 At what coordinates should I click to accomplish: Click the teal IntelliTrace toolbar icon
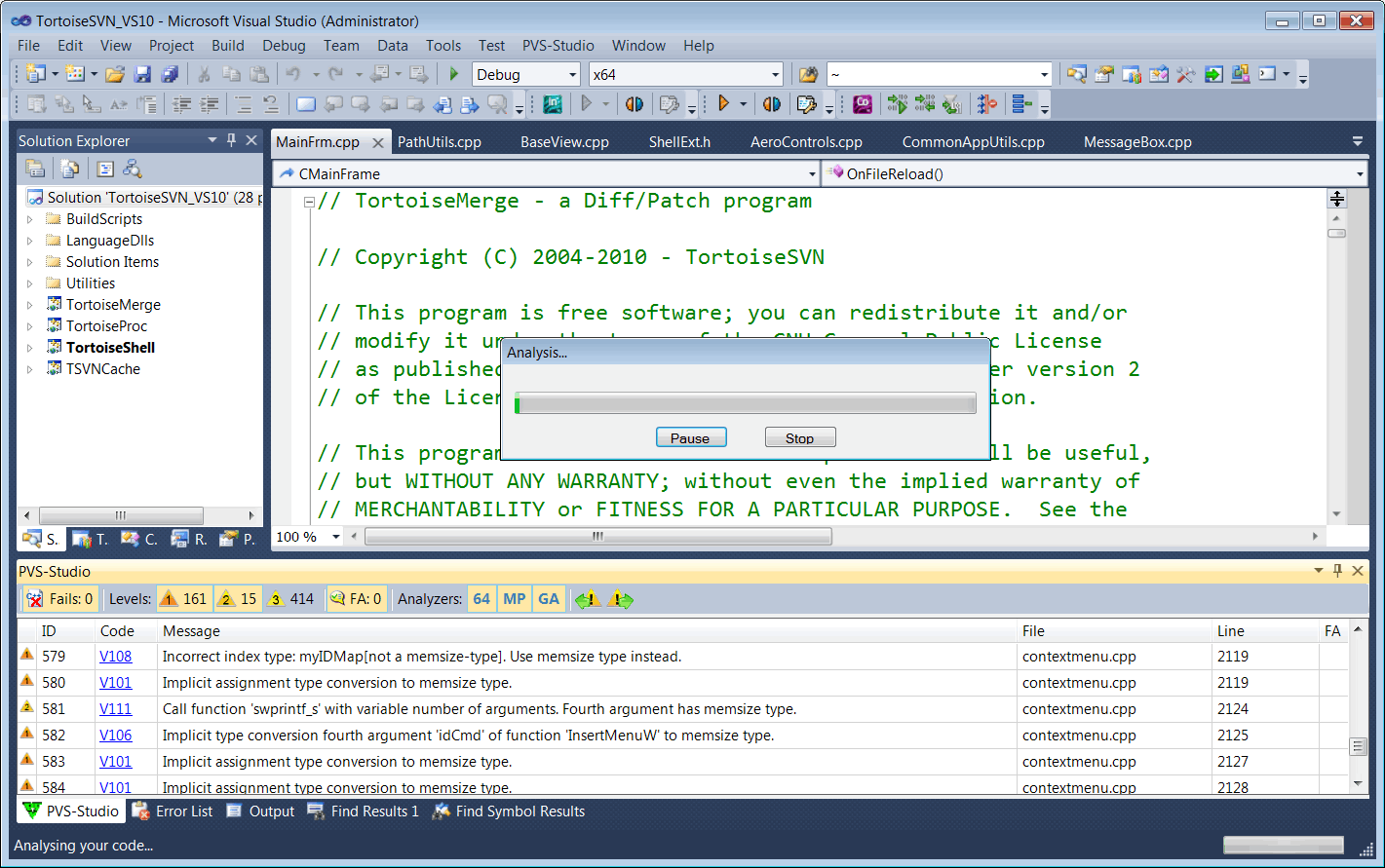553,104
